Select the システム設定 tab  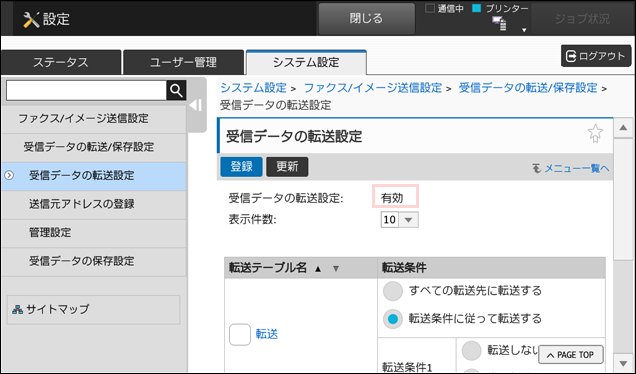306,62
